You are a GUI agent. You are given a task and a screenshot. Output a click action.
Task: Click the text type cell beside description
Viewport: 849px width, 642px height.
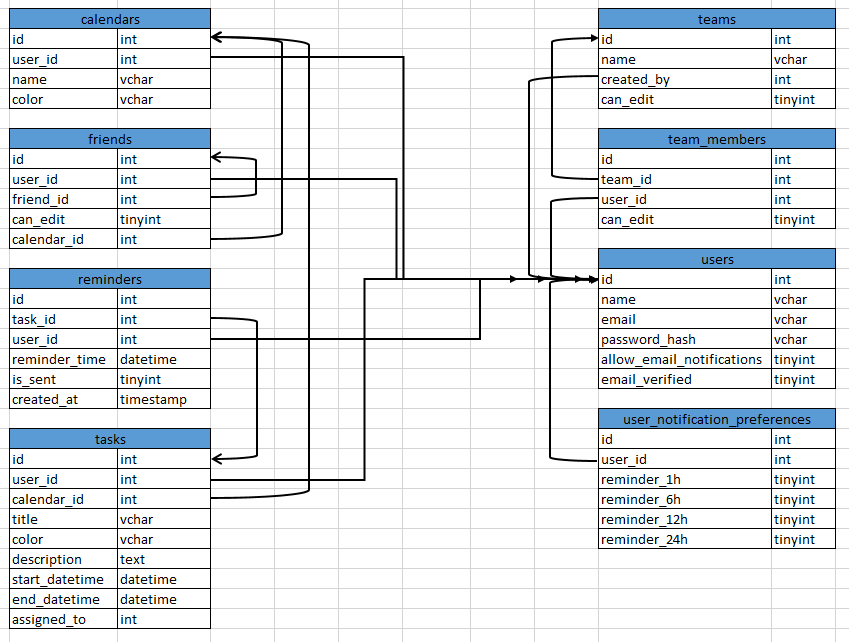163,559
